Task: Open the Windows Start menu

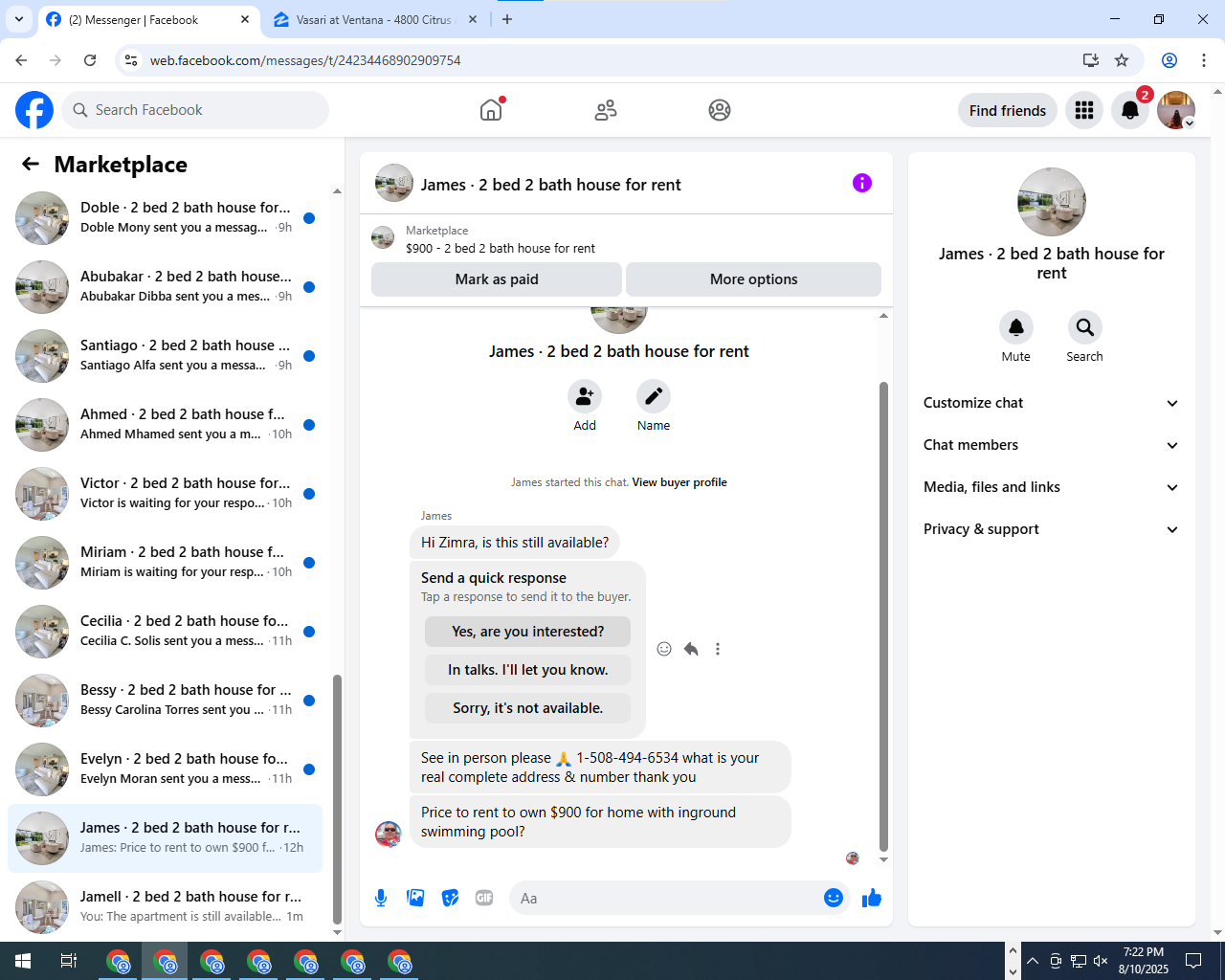Action: (x=23, y=961)
